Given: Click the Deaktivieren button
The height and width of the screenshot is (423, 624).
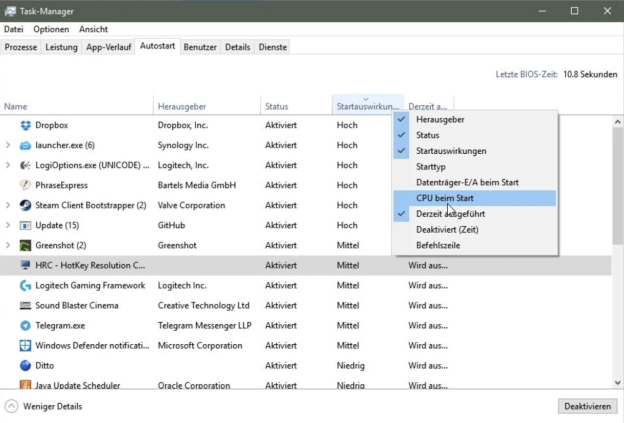Looking at the screenshot, I should point(587,406).
